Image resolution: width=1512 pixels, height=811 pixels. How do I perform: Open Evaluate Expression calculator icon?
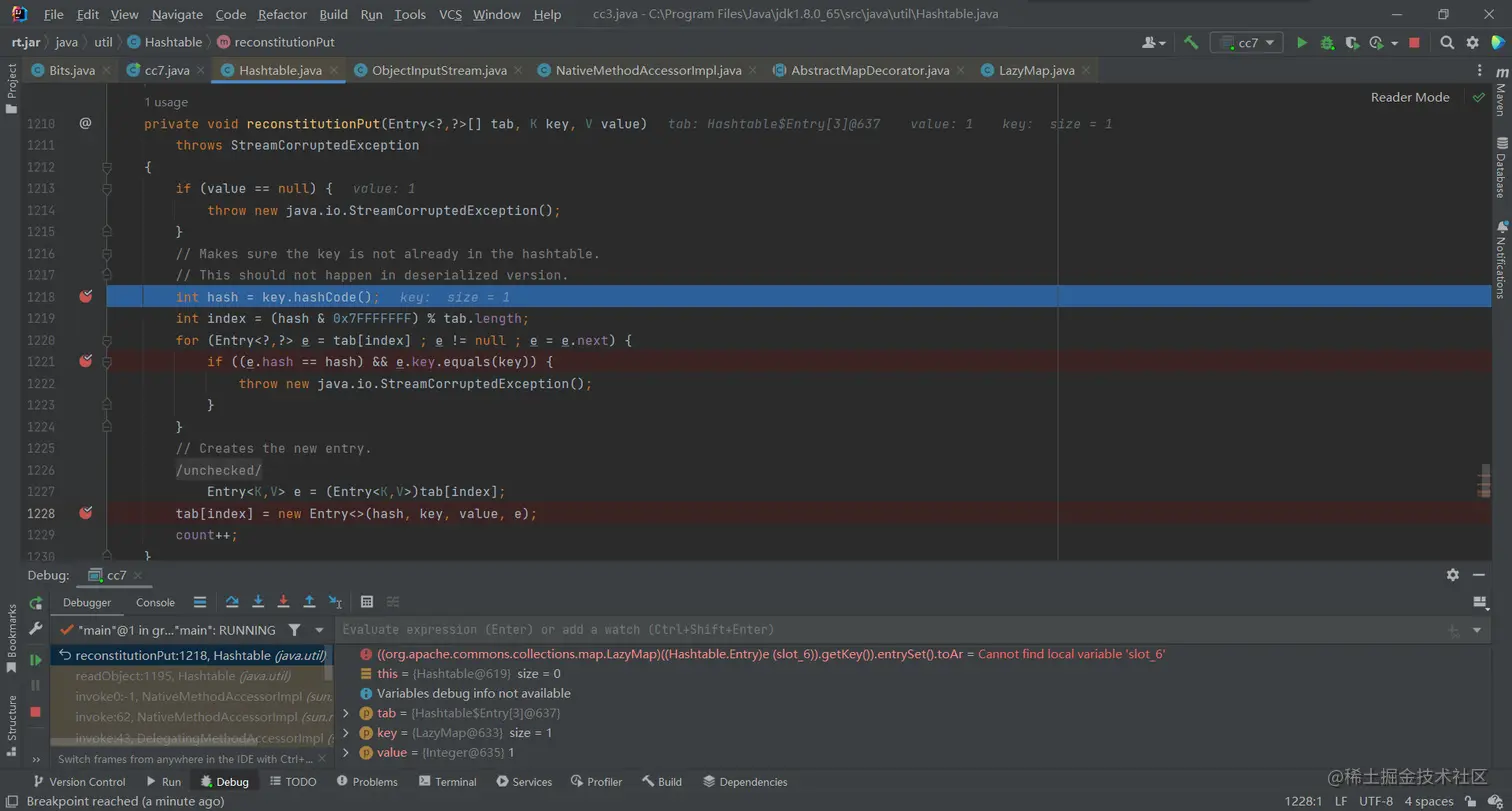click(367, 602)
